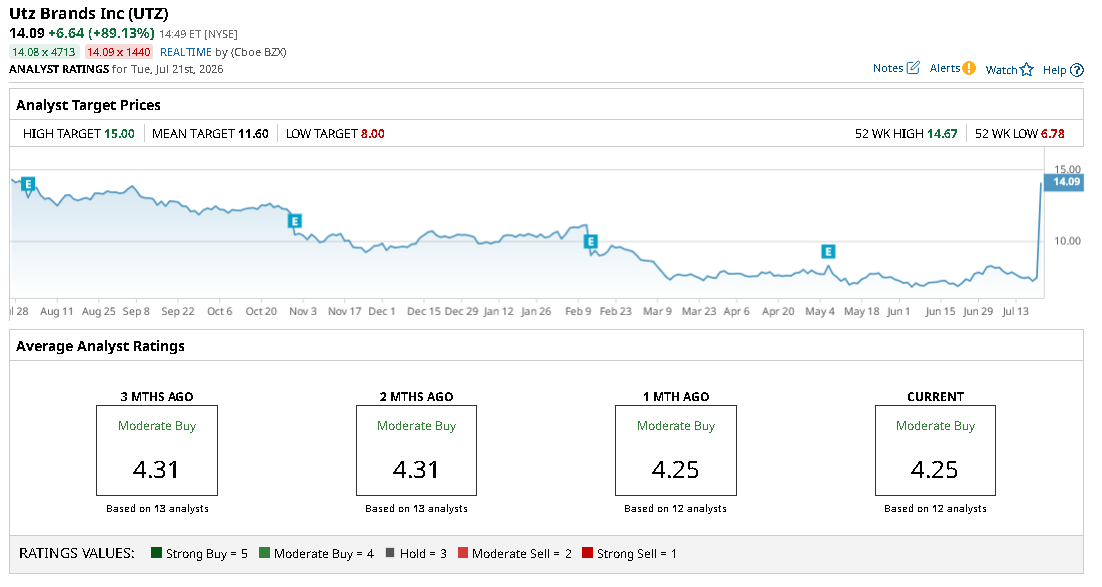
Task: Open the Notes pencil icon
Action: 913,68
